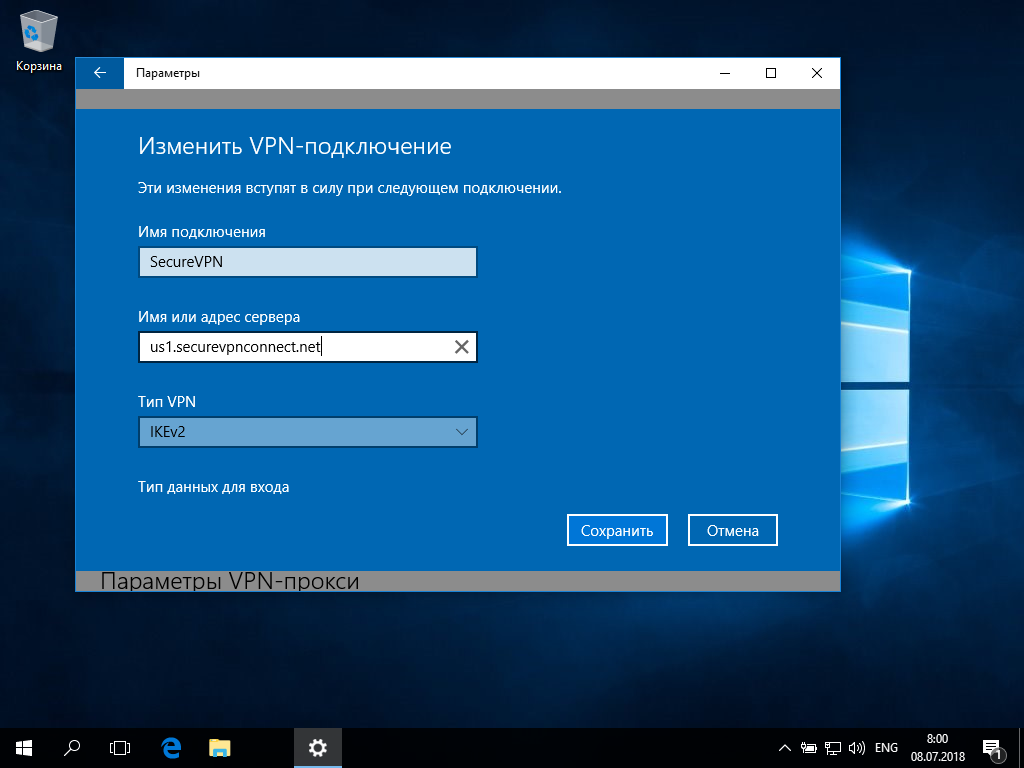The image size is (1024, 768).
Task: Click the Параметры VPN-прокси heading
Action: pos(230,581)
